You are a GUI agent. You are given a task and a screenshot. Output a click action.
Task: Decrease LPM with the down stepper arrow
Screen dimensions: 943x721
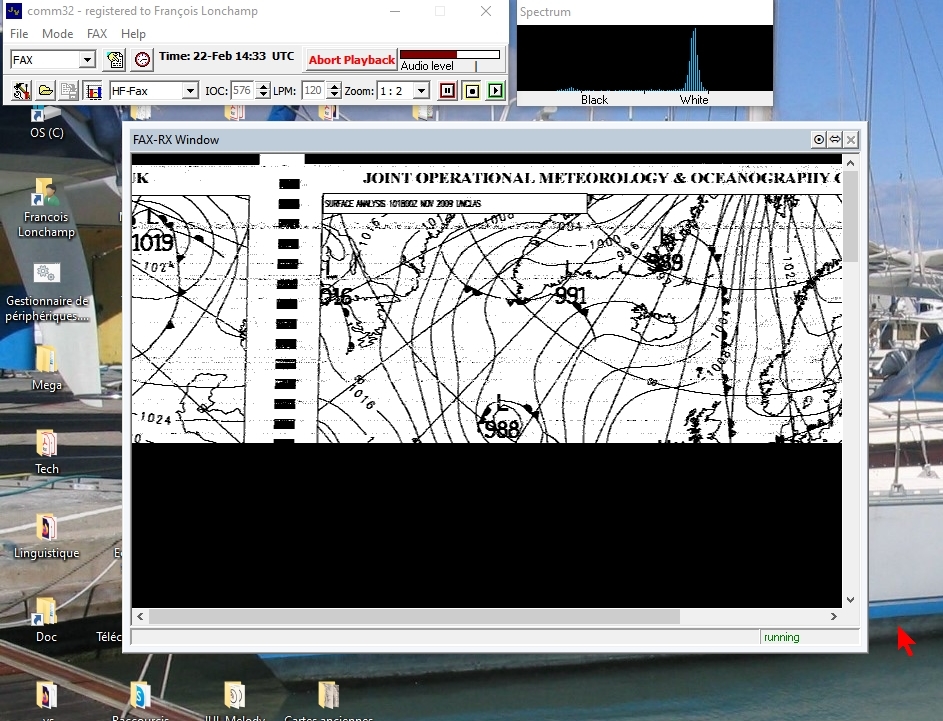[334, 95]
